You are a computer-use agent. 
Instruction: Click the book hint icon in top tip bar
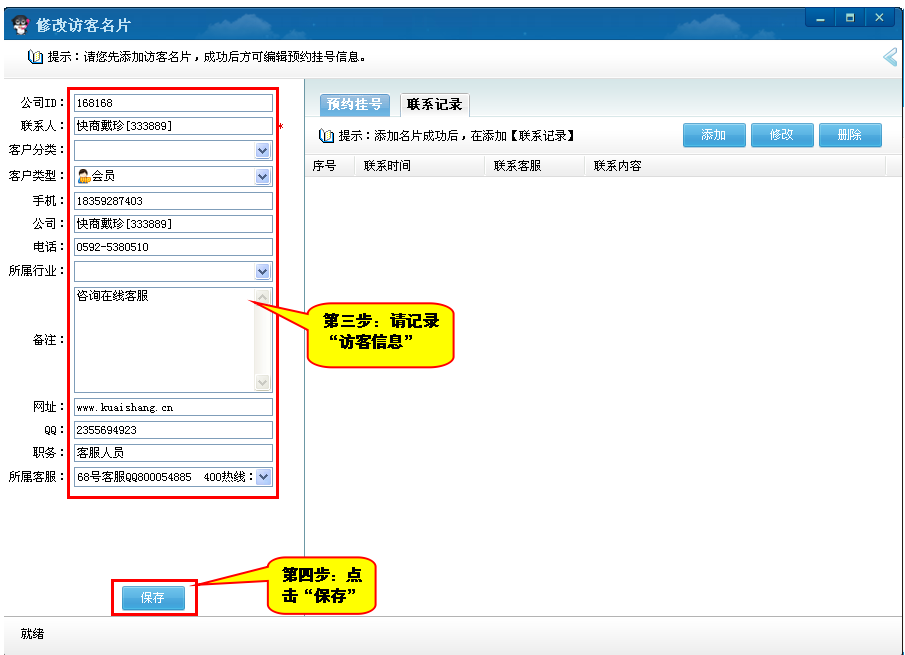pos(35,57)
